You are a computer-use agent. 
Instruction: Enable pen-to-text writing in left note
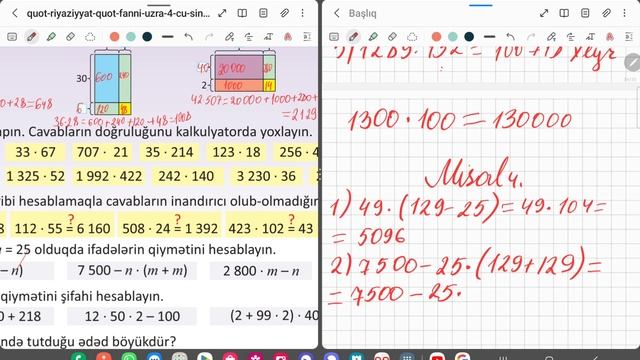click(229, 37)
